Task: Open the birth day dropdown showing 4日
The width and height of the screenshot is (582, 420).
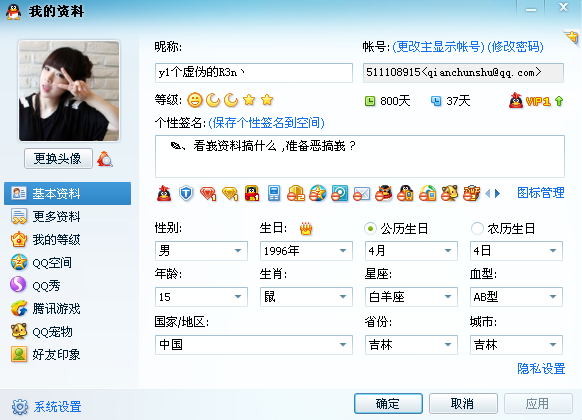Action: coord(516,251)
